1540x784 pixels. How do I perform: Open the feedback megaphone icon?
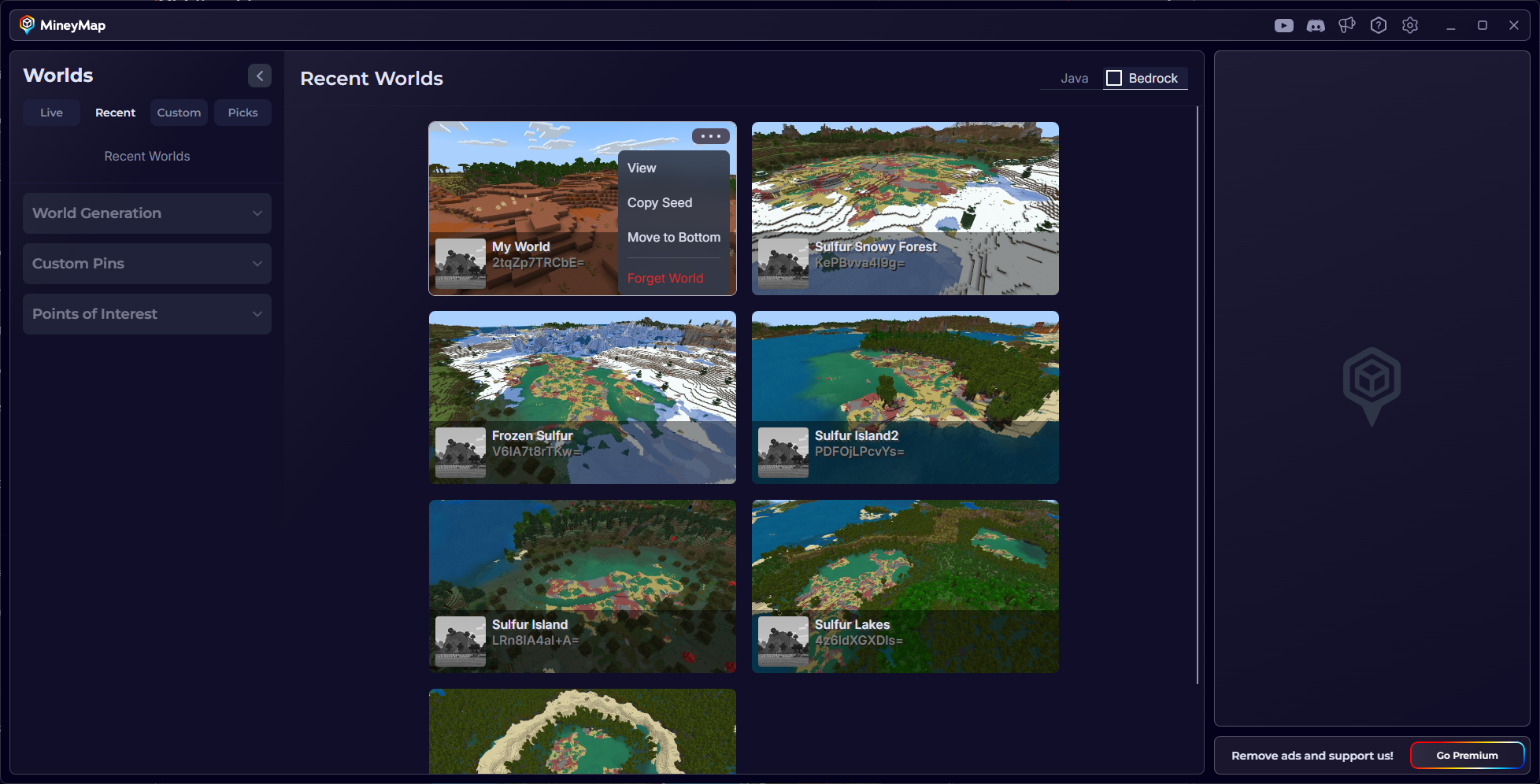tap(1347, 25)
